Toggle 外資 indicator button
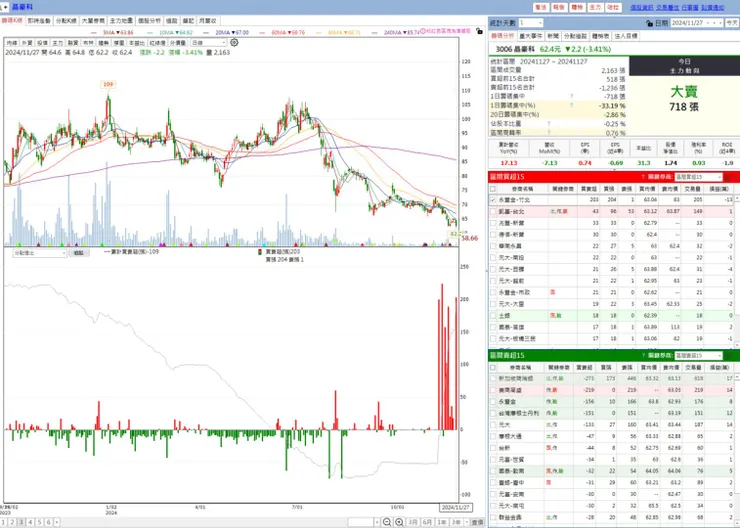Screen dimensions: 740x528 [x=27, y=43]
